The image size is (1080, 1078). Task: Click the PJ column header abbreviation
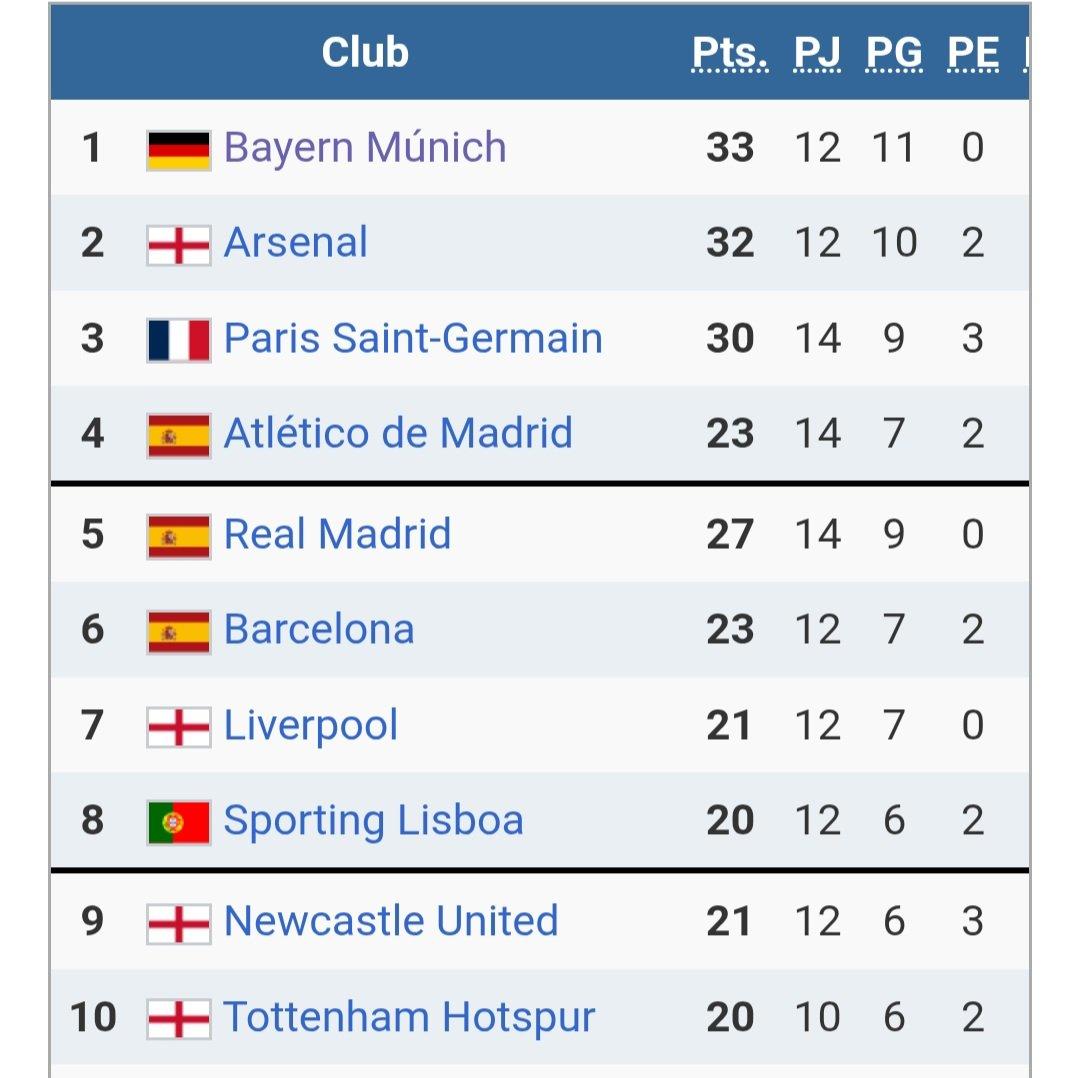817,53
